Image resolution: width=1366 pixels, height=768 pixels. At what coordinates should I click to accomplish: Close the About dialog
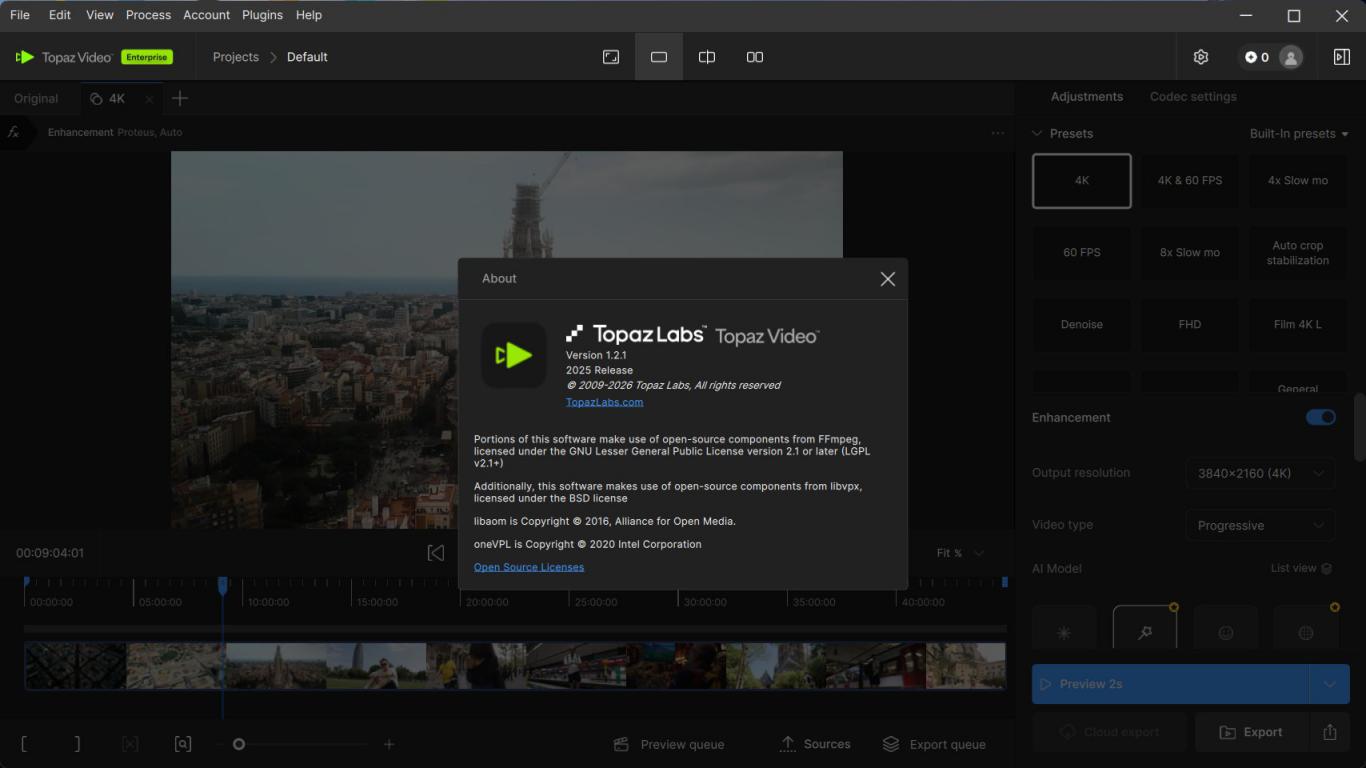(887, 279)
